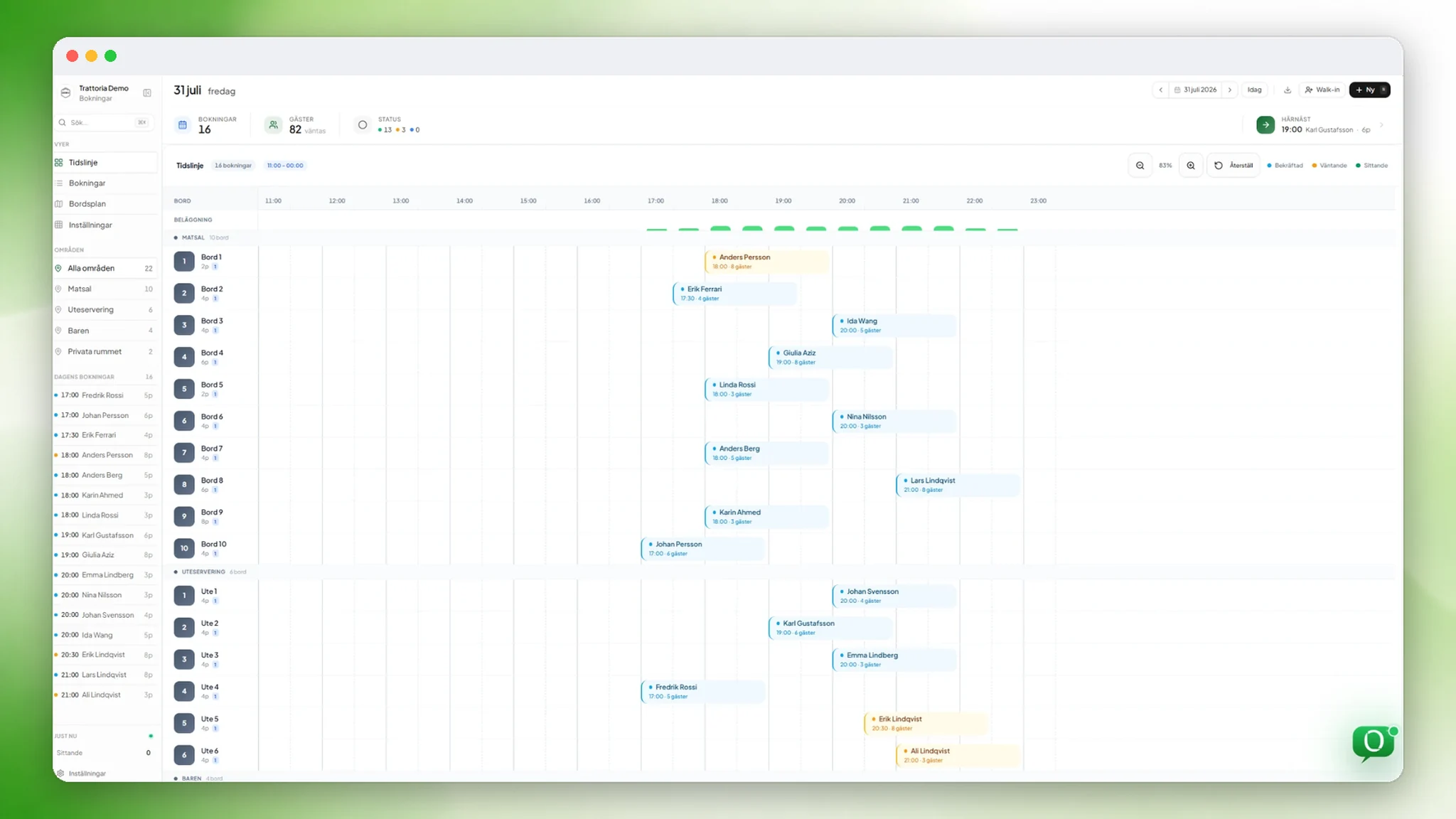Open the Bordsplan view

(105, 204)
